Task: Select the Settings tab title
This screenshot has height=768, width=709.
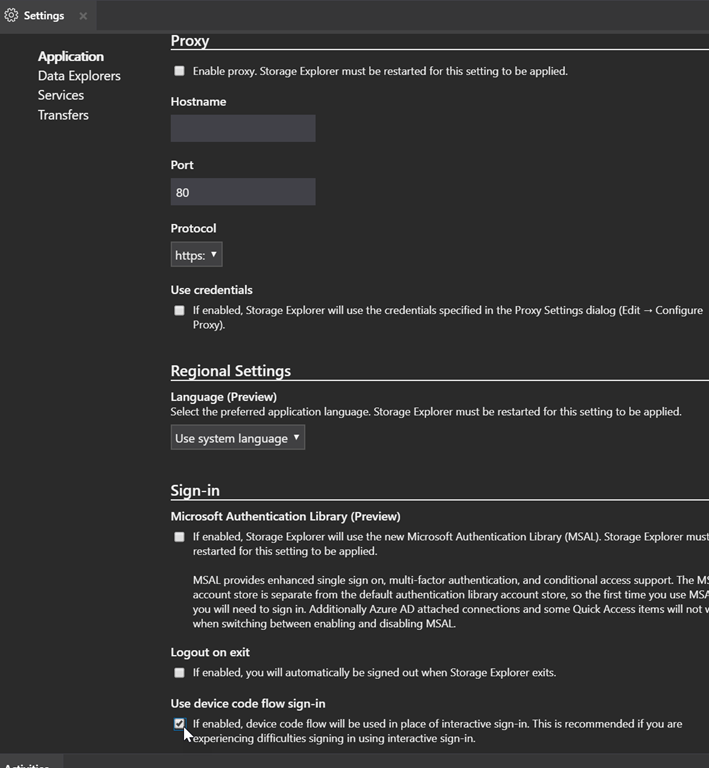Action: click(44, 16)
